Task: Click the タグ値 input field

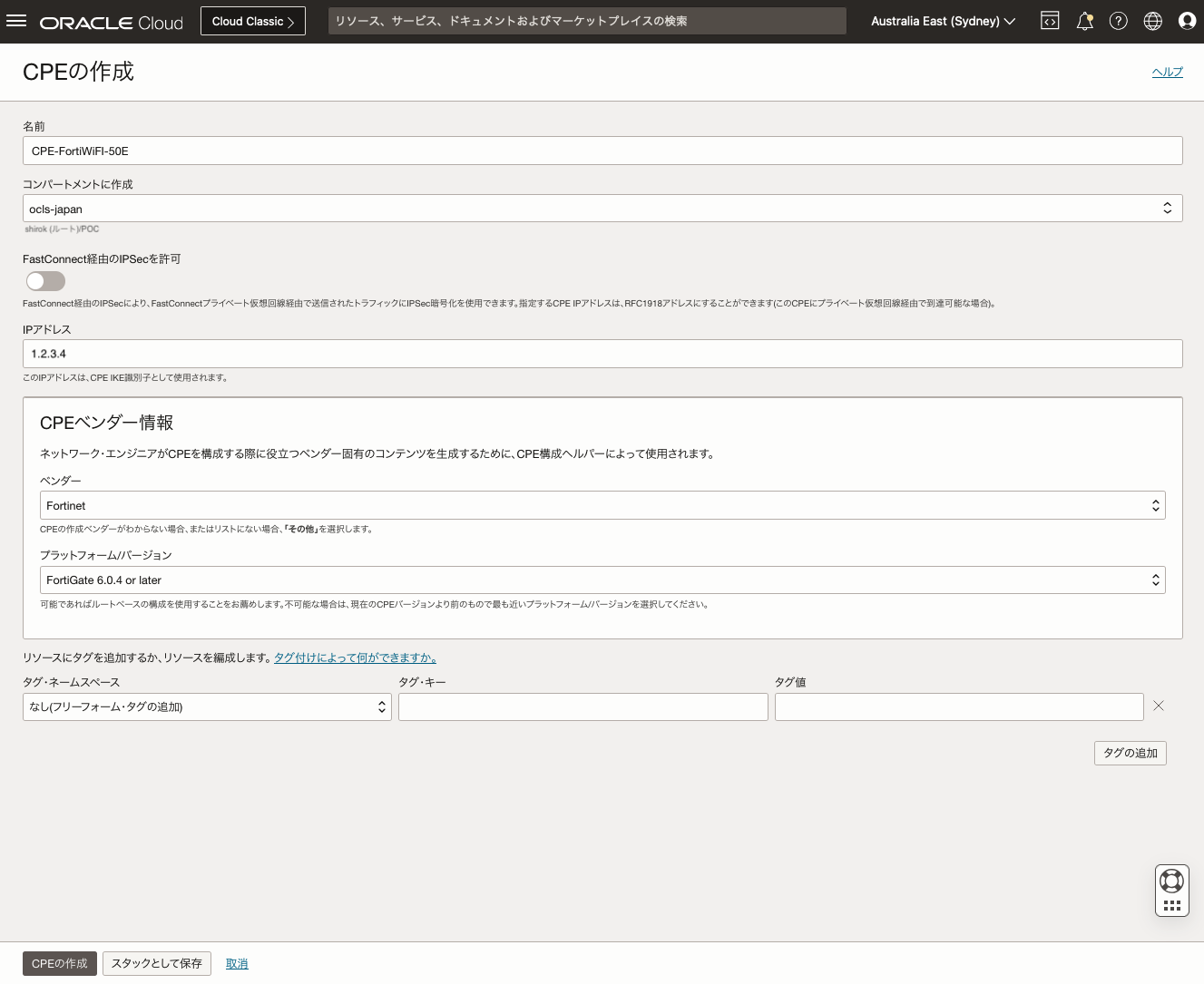Action: (x=959, y=706)
